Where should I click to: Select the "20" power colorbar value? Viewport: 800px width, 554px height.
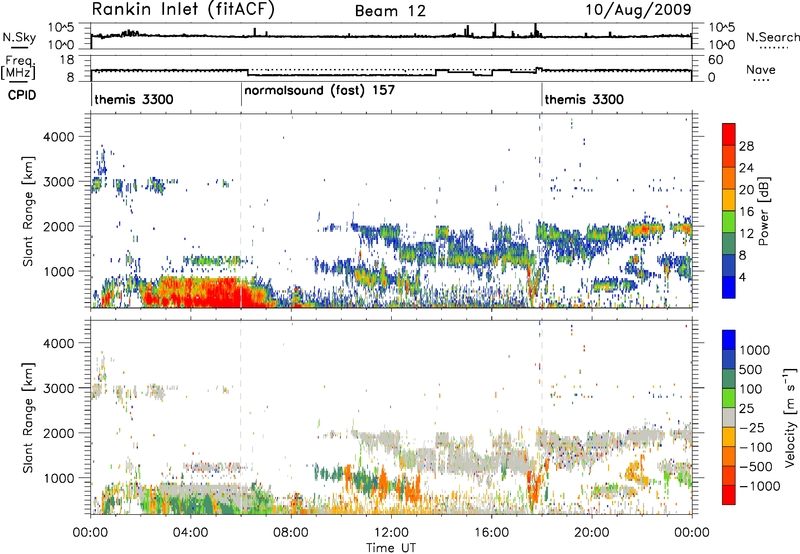pyautogui.click(x=746, y=190)
